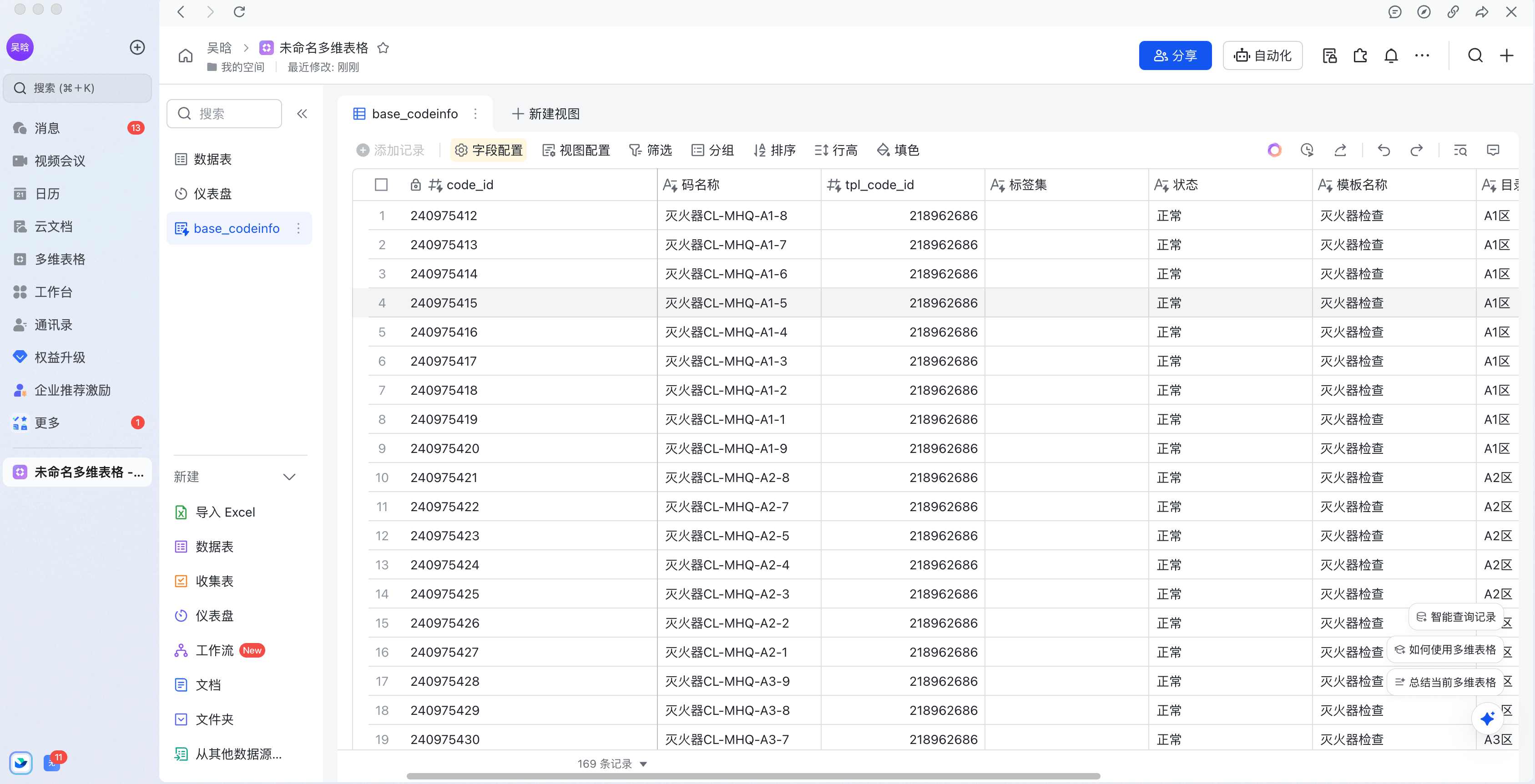The width and height of the screenshot is (1535, 784).
Task: Select 仪表盘 in the table sidebar list
Action: (240, 194)
